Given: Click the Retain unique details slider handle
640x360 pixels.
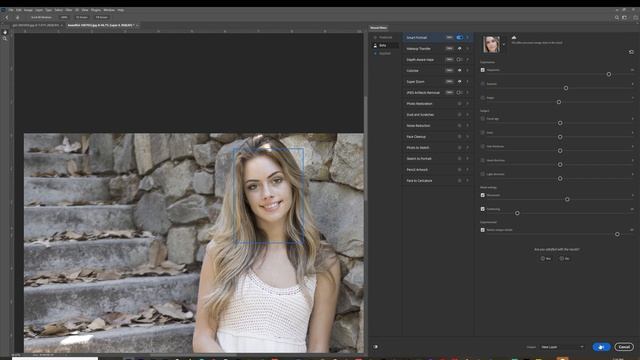Looking at the screenshot, I should click(617, 234).
